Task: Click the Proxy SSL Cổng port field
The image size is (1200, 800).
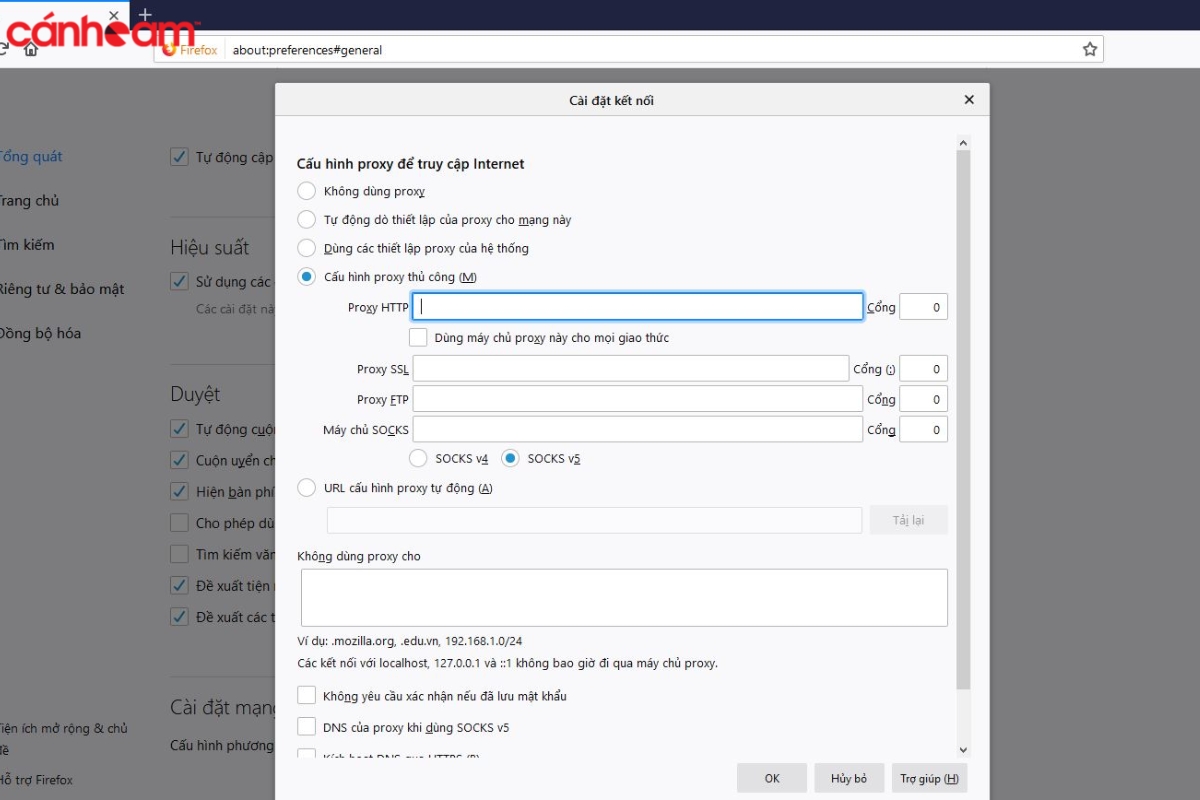Action: coord(923,369)
